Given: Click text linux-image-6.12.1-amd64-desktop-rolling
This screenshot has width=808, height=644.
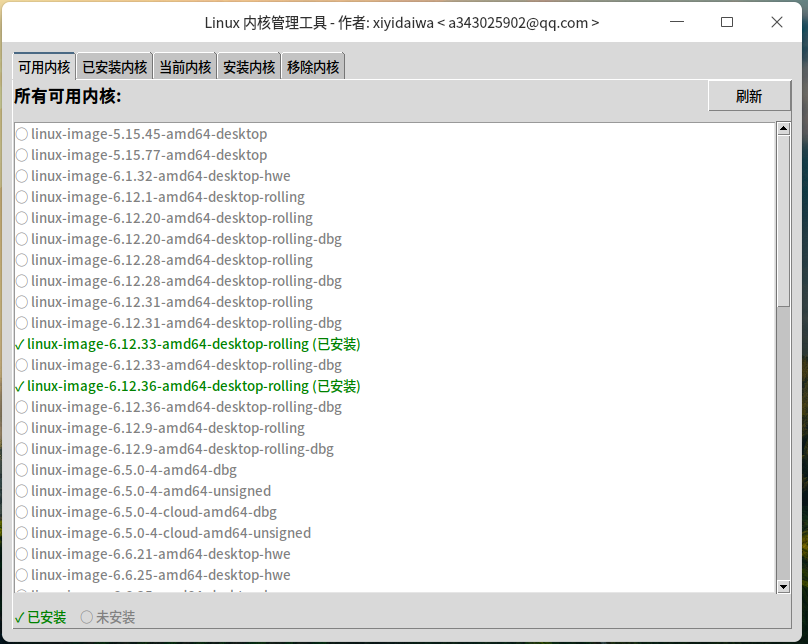Looking at the screenshot, I should tap(168, 197).
